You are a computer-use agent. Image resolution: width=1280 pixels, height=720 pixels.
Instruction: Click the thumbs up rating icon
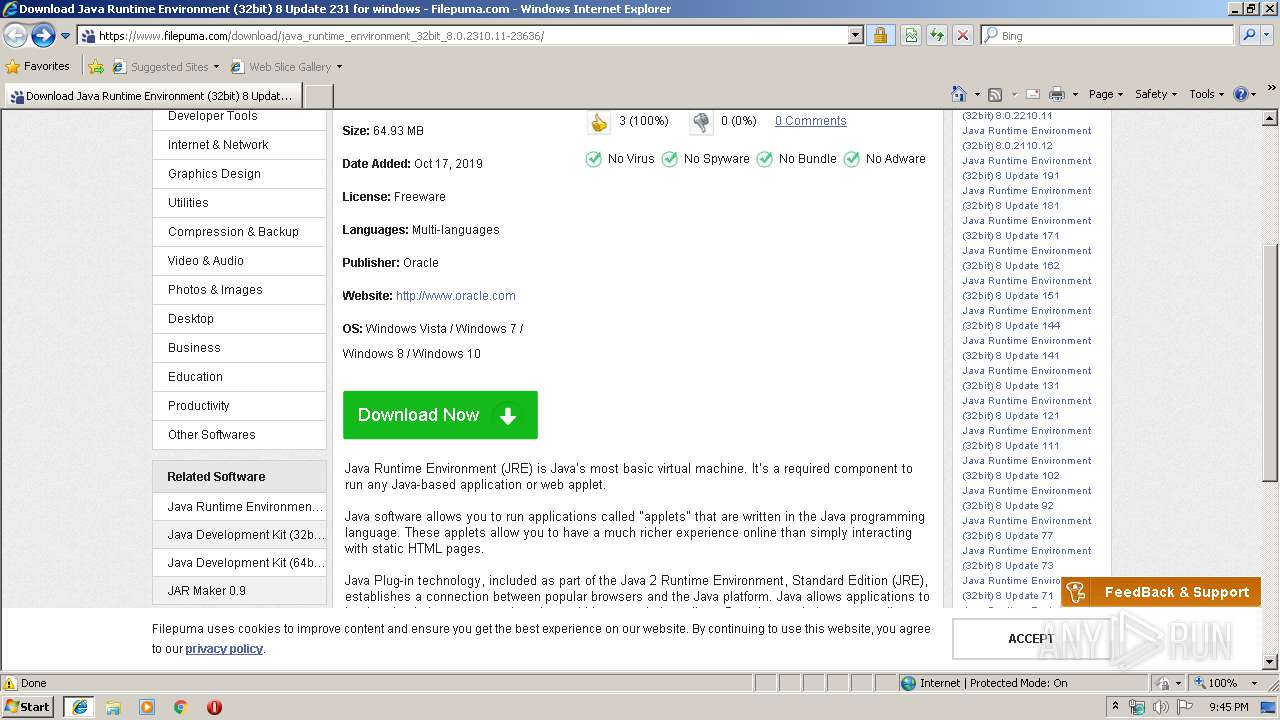(599, 122)
